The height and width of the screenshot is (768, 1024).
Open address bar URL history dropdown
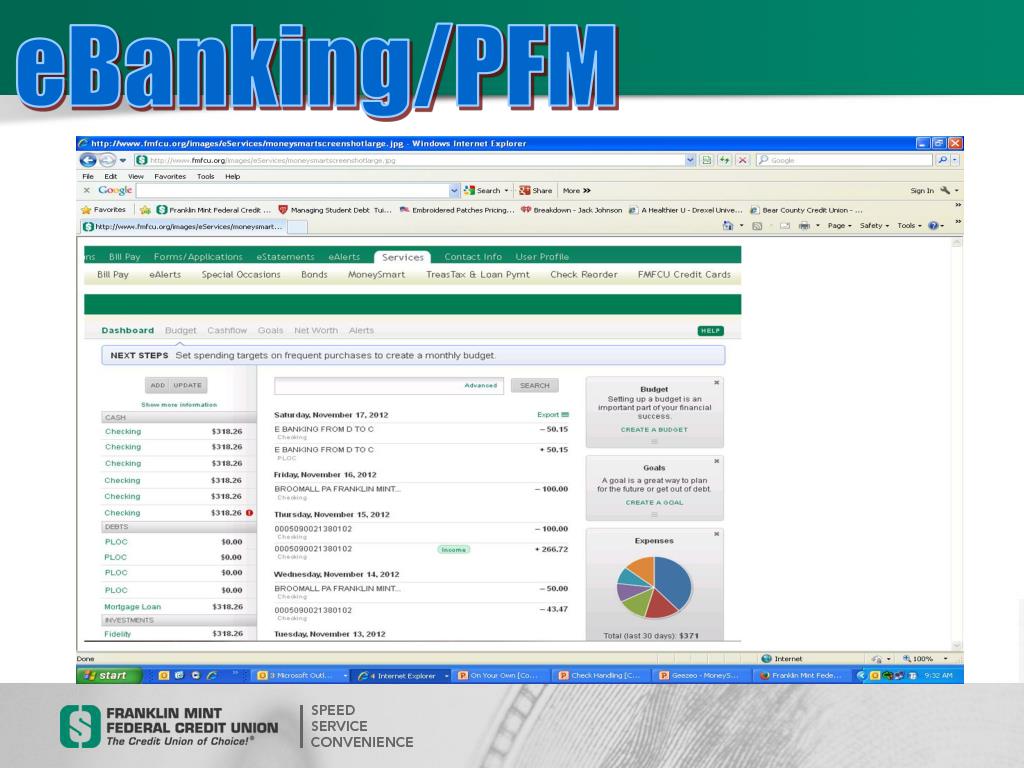pyautogui.click(x=690, y=160)
